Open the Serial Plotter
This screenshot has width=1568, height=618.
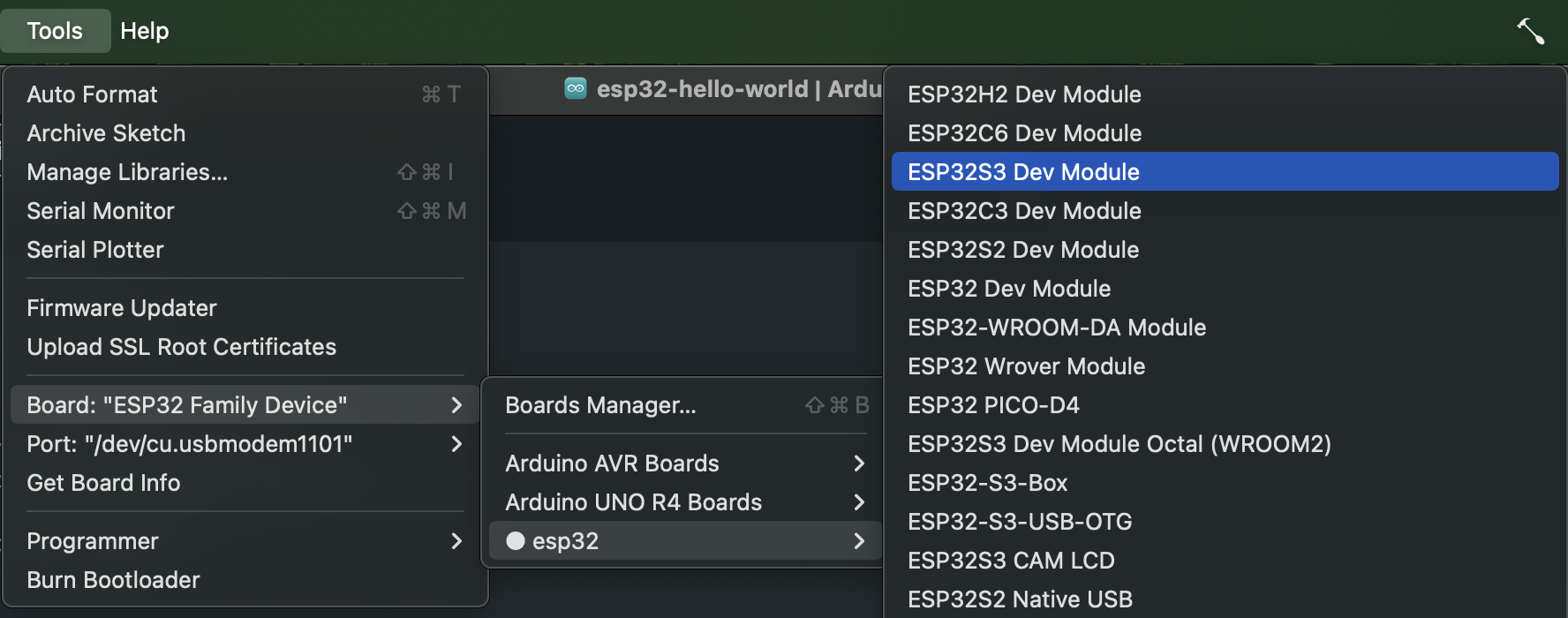[x=245, y=250]
